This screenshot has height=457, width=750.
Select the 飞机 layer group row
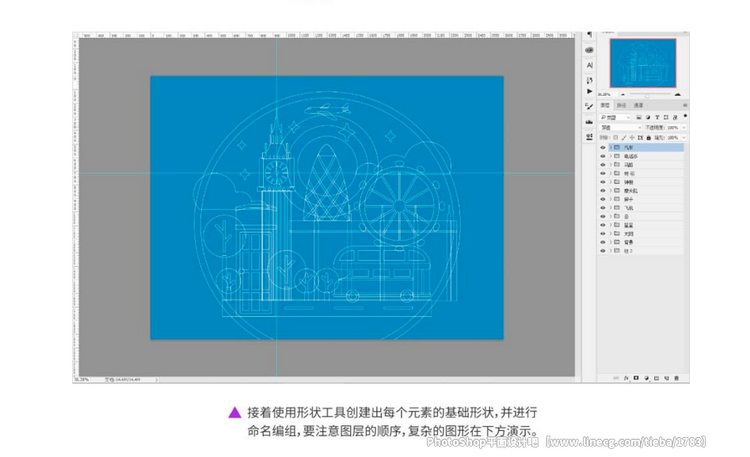tap(646, 208)
